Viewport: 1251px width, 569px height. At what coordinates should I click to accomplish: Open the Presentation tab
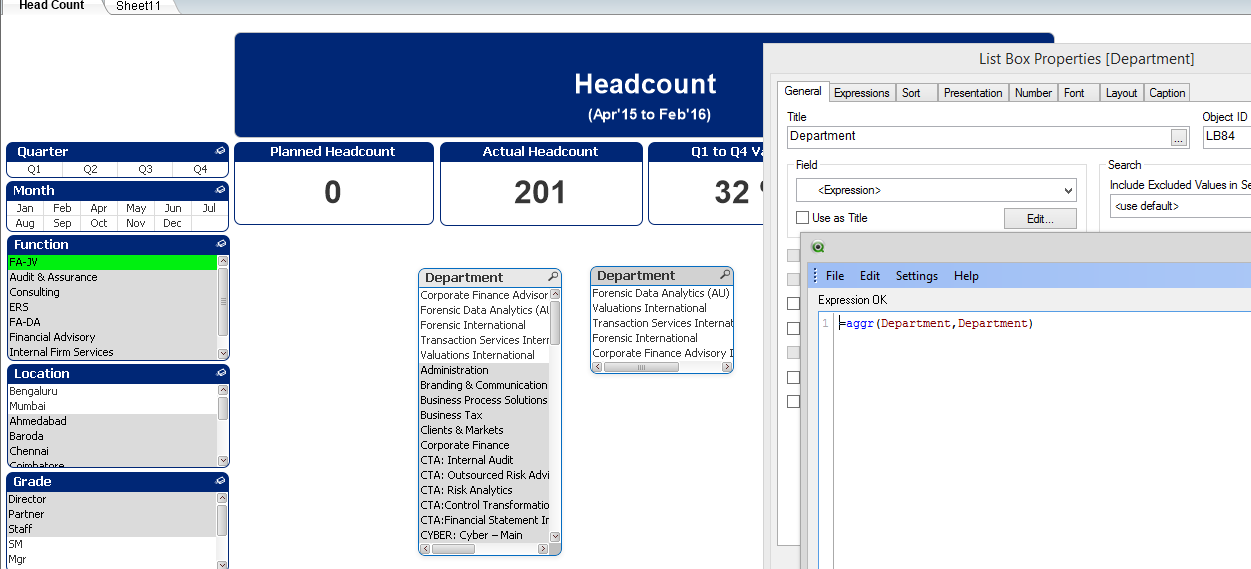click(x=972, y=93)
